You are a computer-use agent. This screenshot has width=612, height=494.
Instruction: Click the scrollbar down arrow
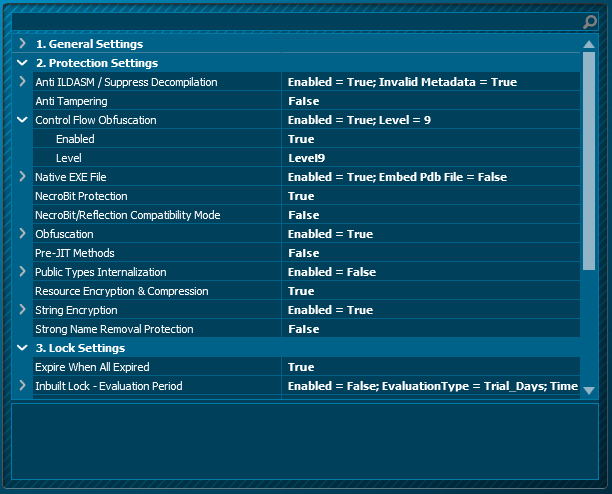589,390
